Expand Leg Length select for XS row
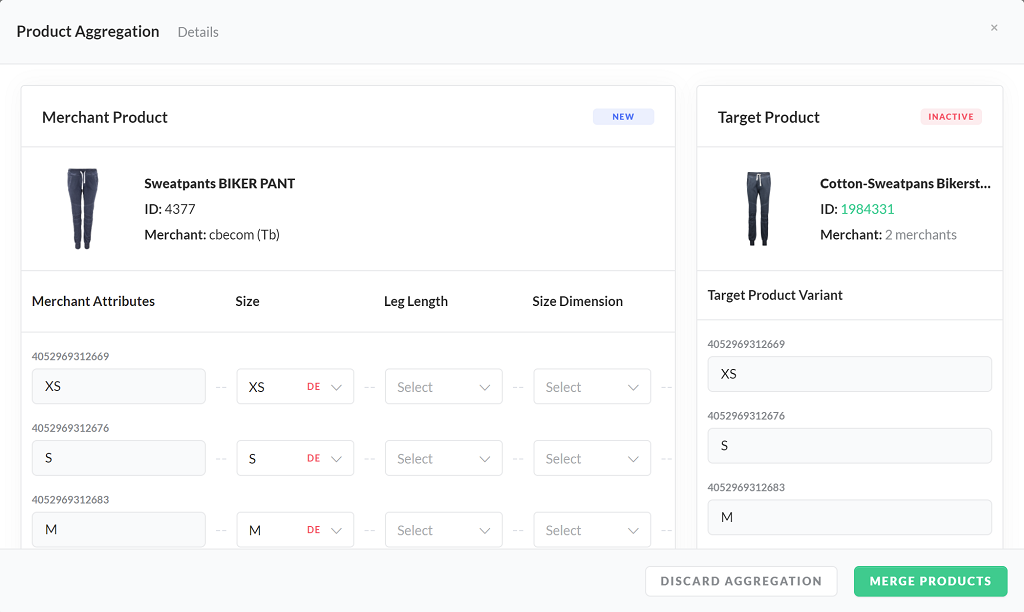 tap(443, 387)
